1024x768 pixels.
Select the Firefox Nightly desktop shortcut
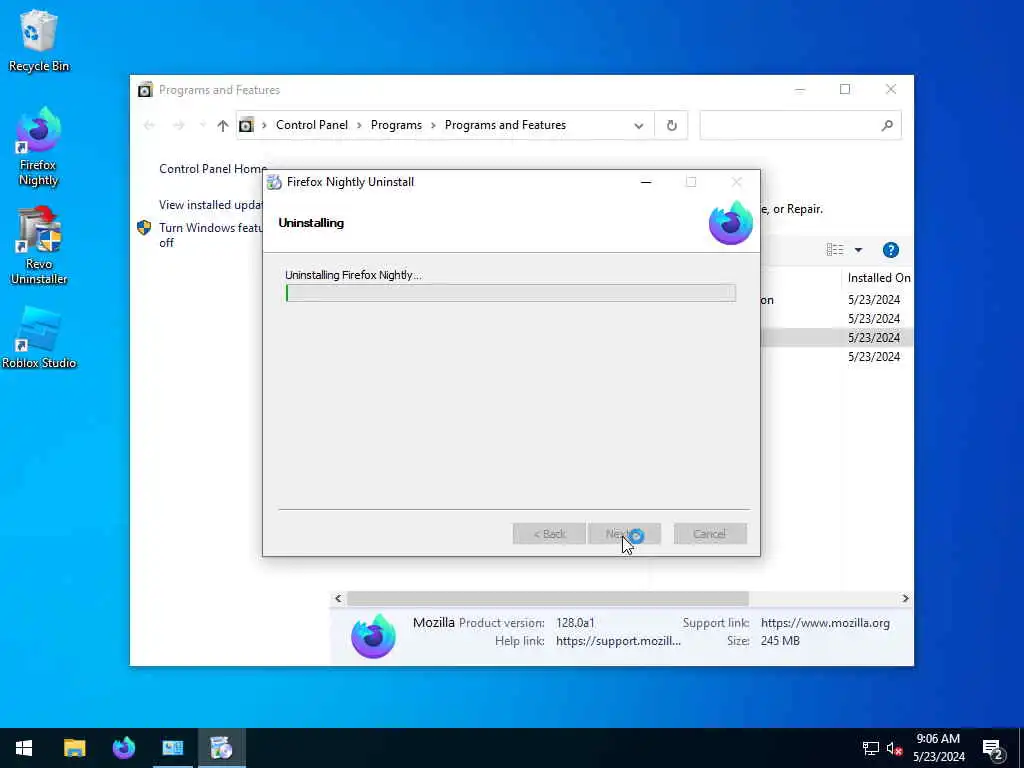tap(39, 147)
